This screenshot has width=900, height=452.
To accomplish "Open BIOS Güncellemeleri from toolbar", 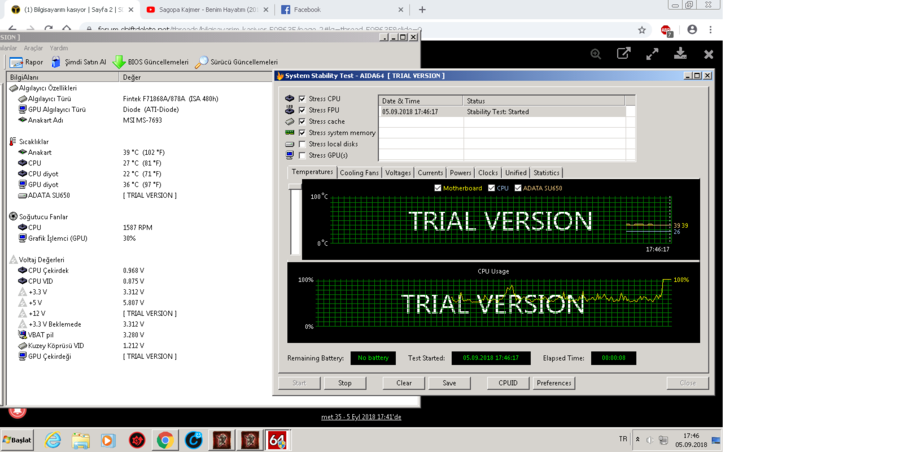I will pos(120,62).
